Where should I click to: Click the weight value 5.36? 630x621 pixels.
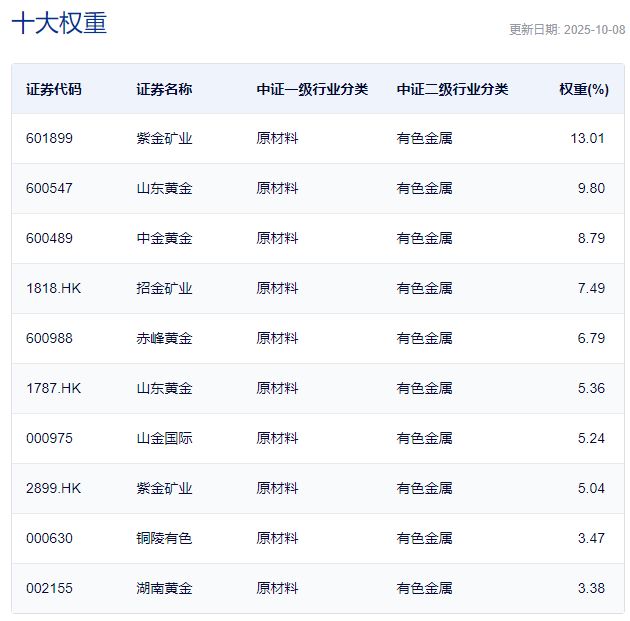pos(591,388)
